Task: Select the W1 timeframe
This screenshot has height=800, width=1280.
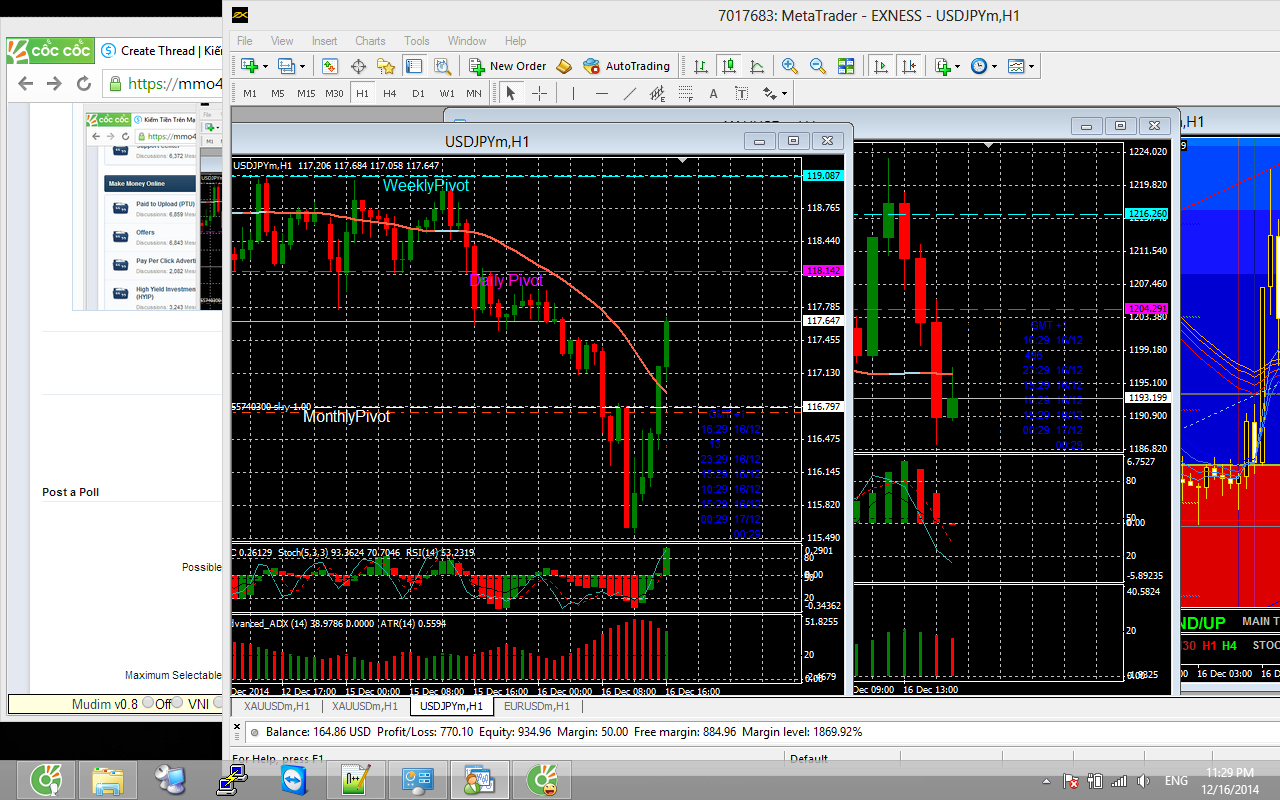Action: pyautogui.click(x=446, y=93)
